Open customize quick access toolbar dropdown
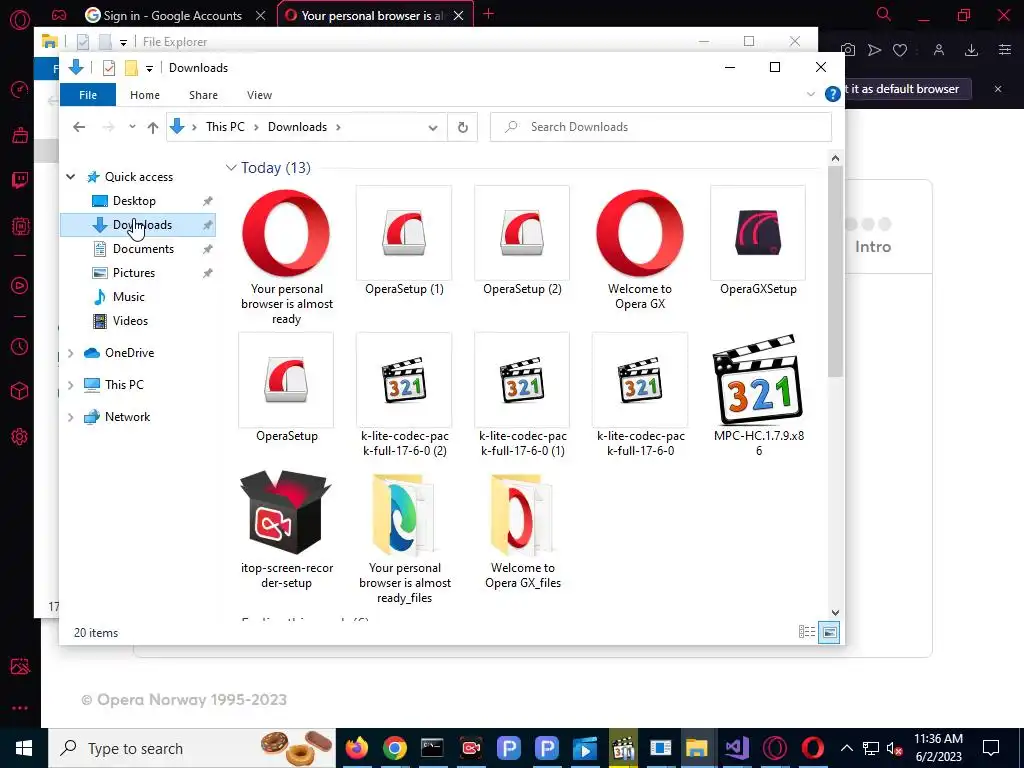1024x768 pixels. 150,68
